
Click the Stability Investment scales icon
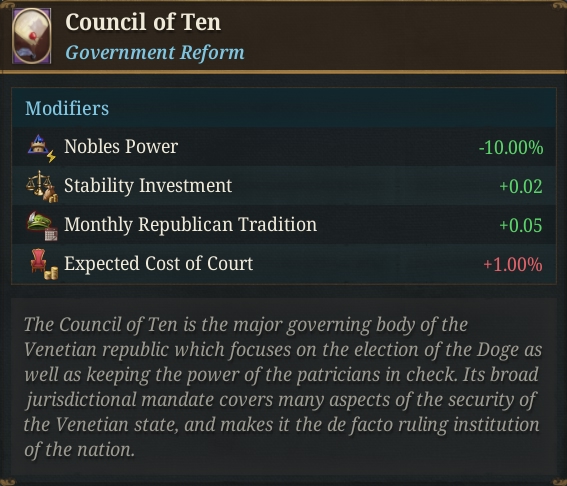click(x=42, y=186)
